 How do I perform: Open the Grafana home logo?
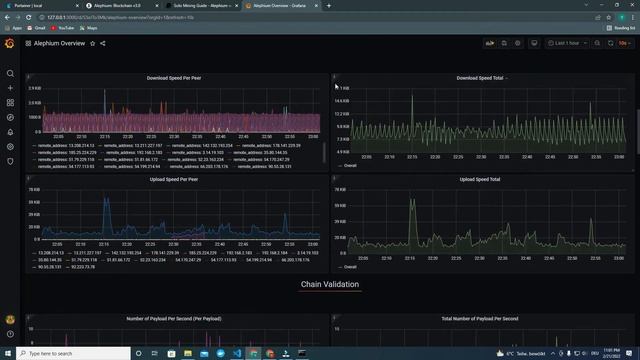9,43
